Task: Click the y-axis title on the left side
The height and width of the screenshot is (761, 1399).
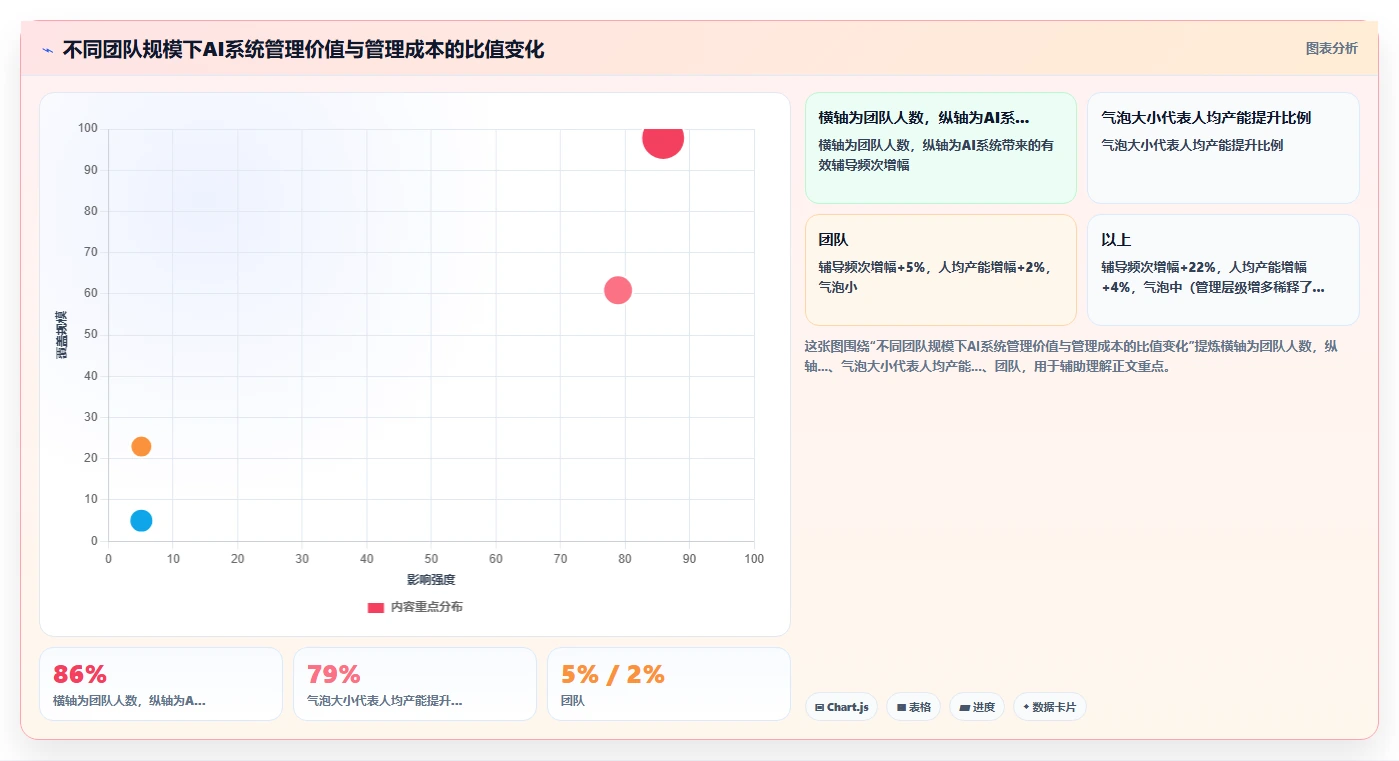Action: click(62, 335)
